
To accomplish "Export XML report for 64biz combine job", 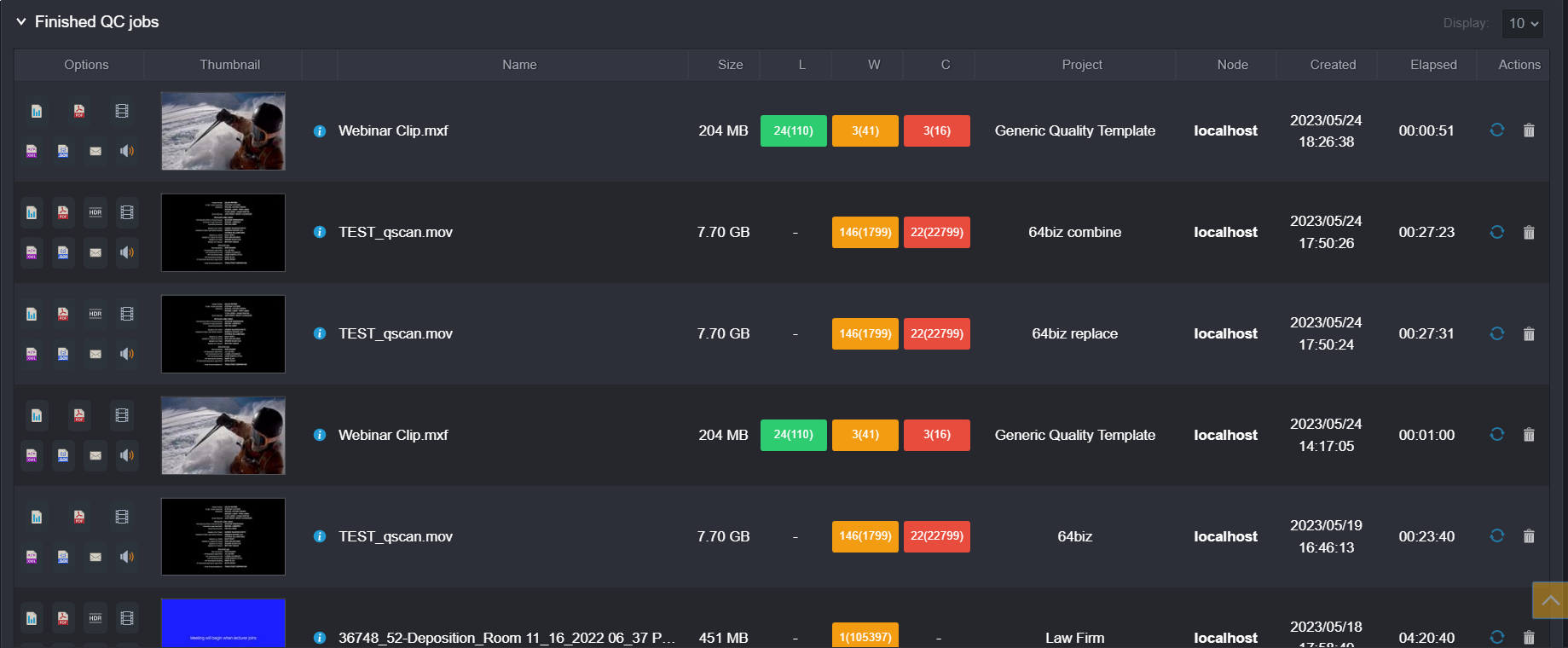I will click(32, 252).
